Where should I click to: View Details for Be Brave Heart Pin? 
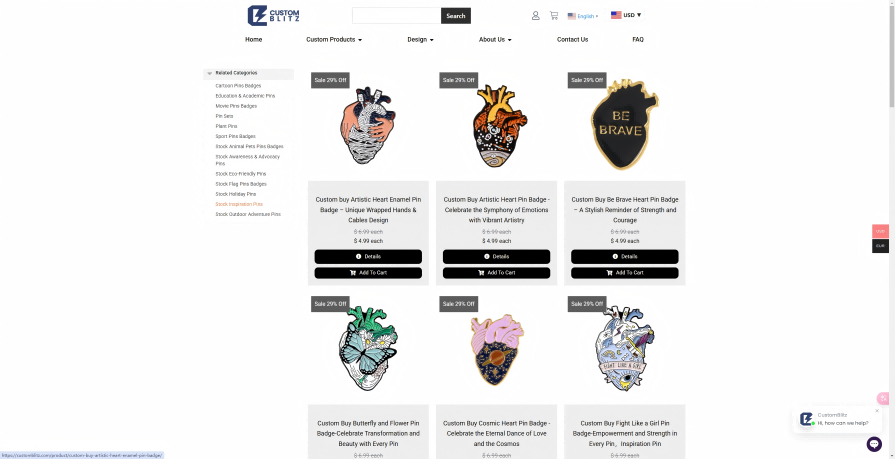click(624, 256)
